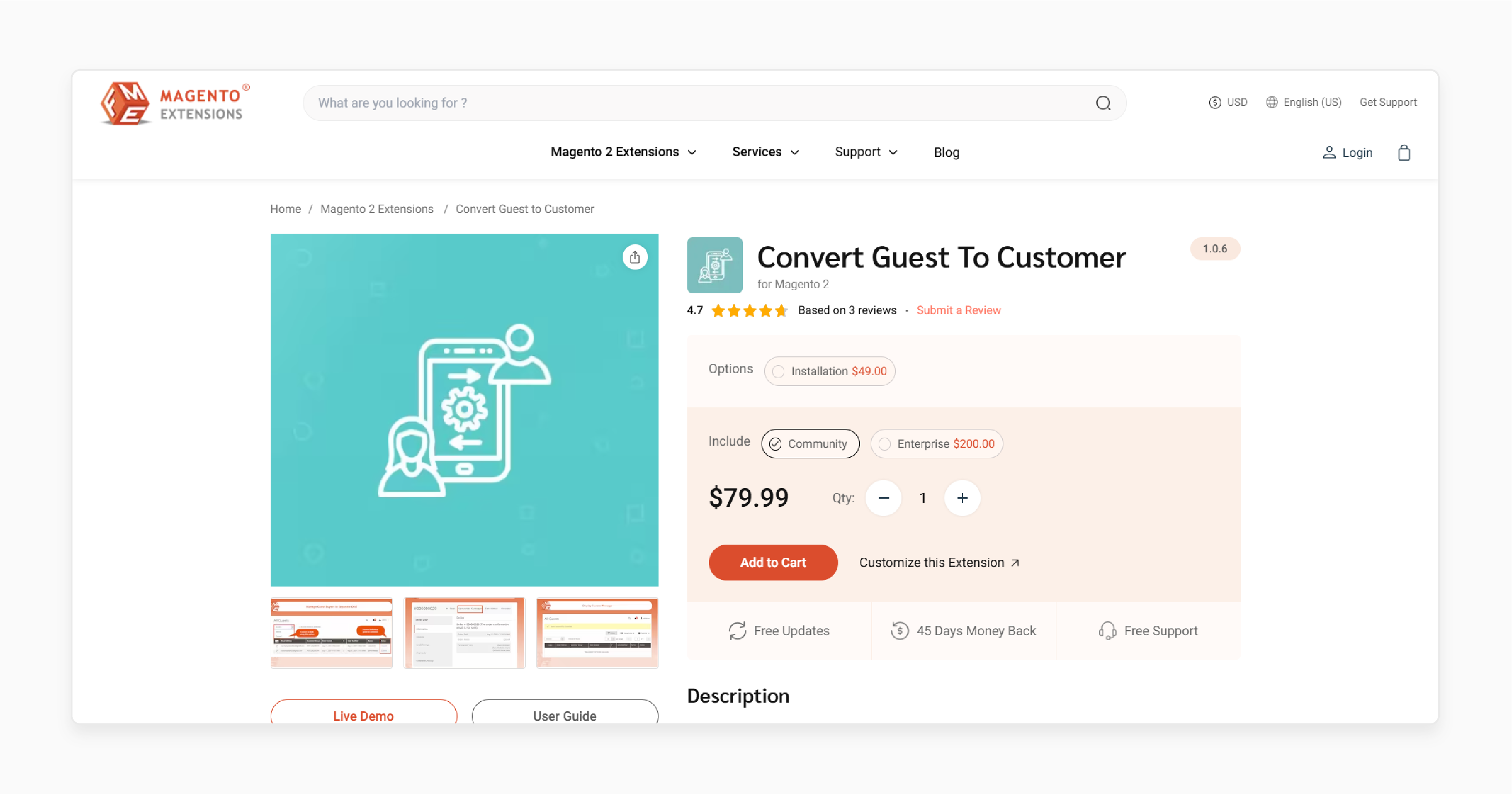
Task: Click the $79.99 price text
Action: pyautogui.click(x=748, y=498)
